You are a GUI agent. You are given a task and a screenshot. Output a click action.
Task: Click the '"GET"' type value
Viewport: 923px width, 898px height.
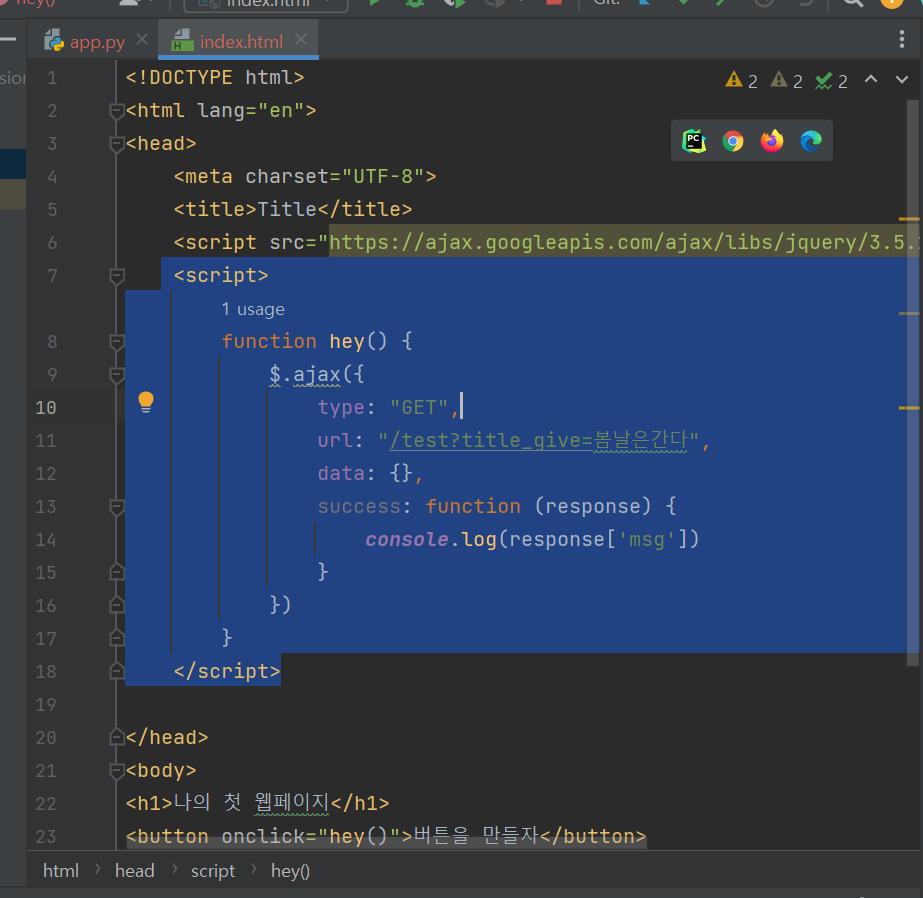[419, 407]
